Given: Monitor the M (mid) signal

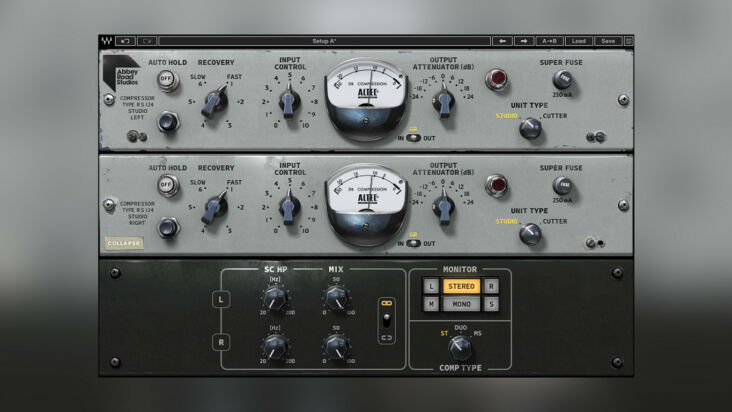Looking at the screenshot, I should pos(430,304).
